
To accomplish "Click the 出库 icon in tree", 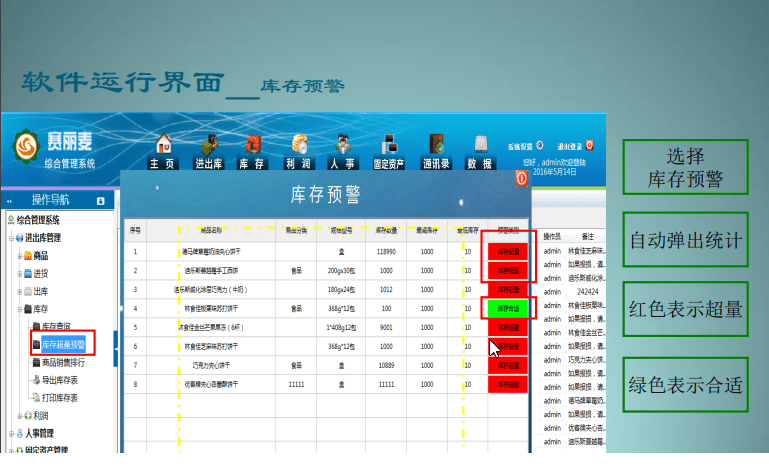I will pos(28,291).
